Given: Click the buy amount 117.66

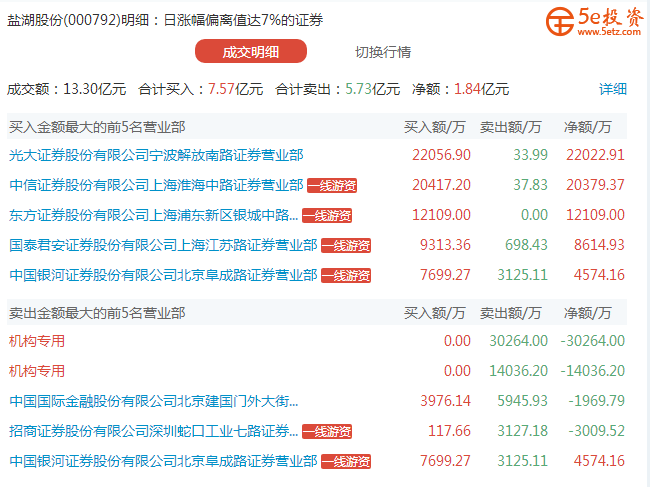Looking at the screenshot, I should tap(449, 431).
